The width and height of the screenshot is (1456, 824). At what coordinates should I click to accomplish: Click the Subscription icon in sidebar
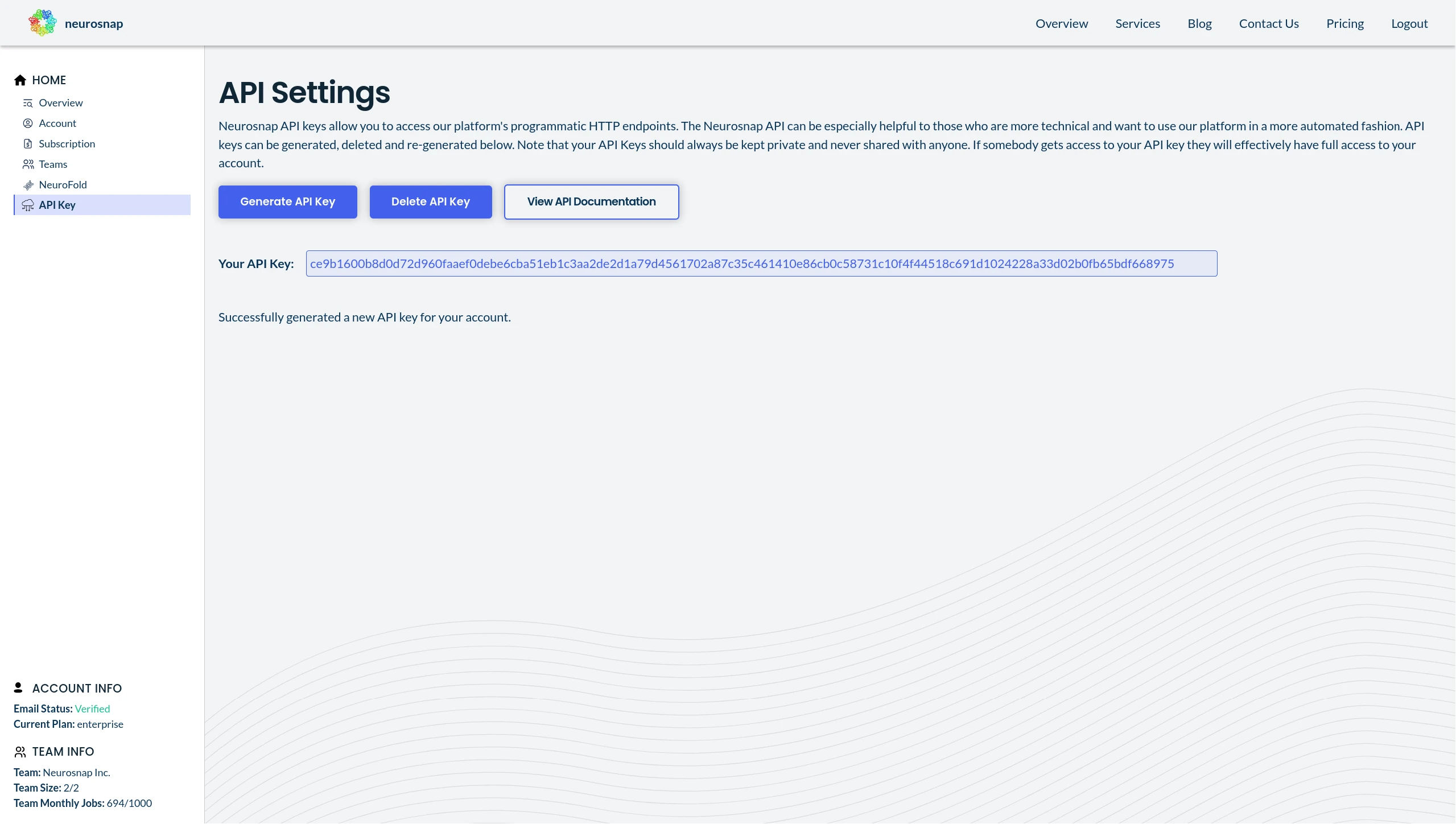click(27, 143)
